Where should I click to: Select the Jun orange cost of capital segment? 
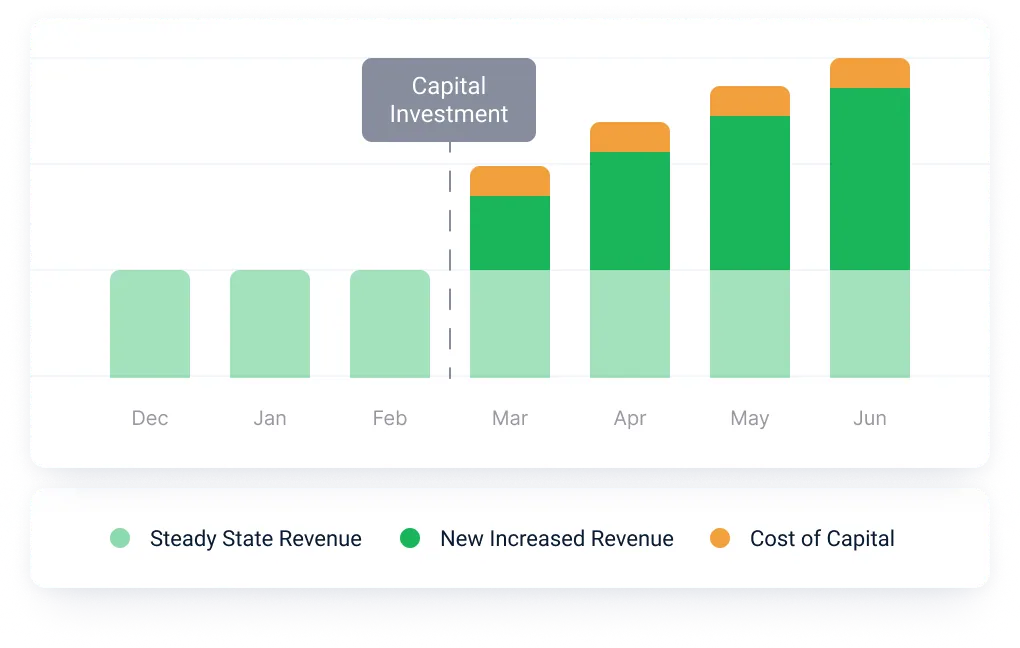(870, 73)
